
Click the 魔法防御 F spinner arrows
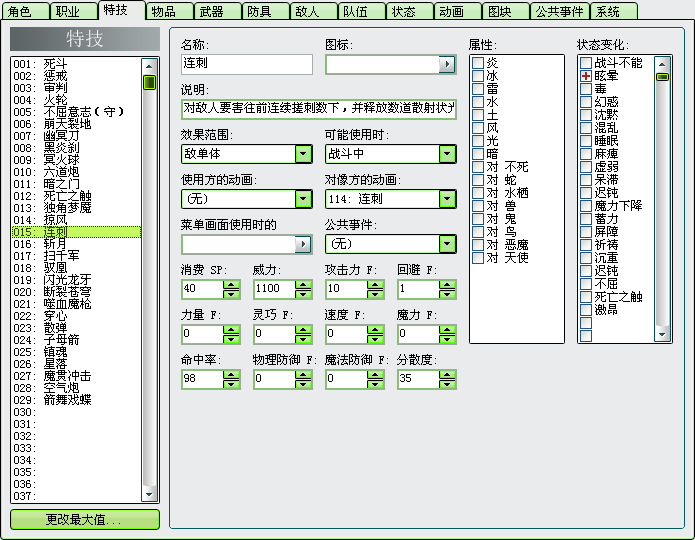click(x=375, y=379)
